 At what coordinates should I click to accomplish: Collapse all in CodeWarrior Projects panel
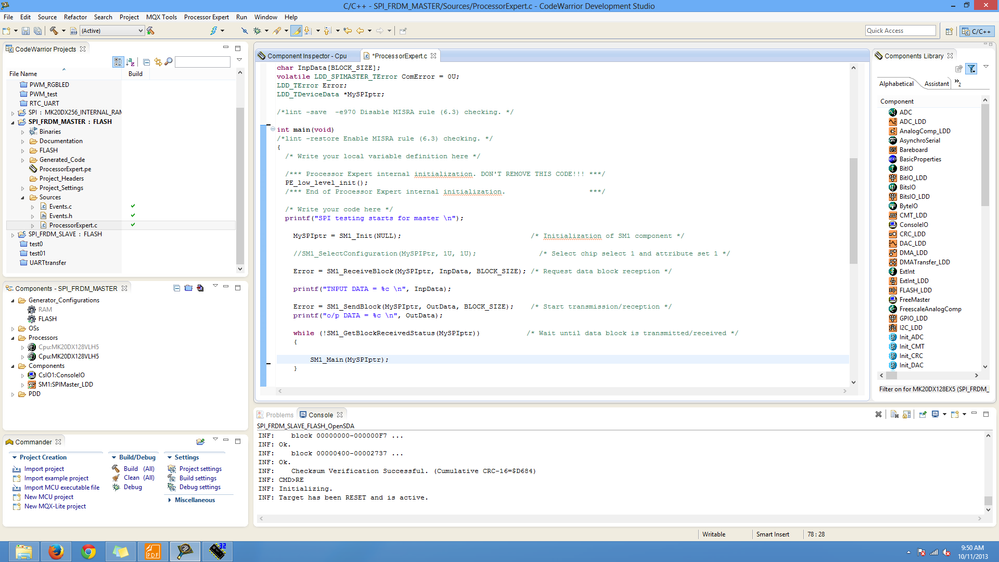[147, 62]
